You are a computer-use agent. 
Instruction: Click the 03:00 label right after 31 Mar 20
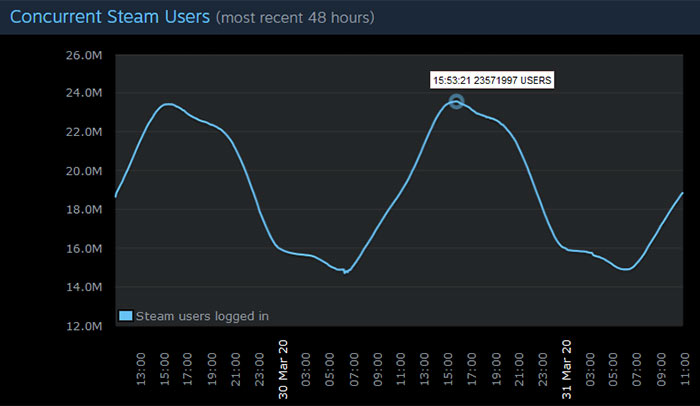[x=590, y=369]
